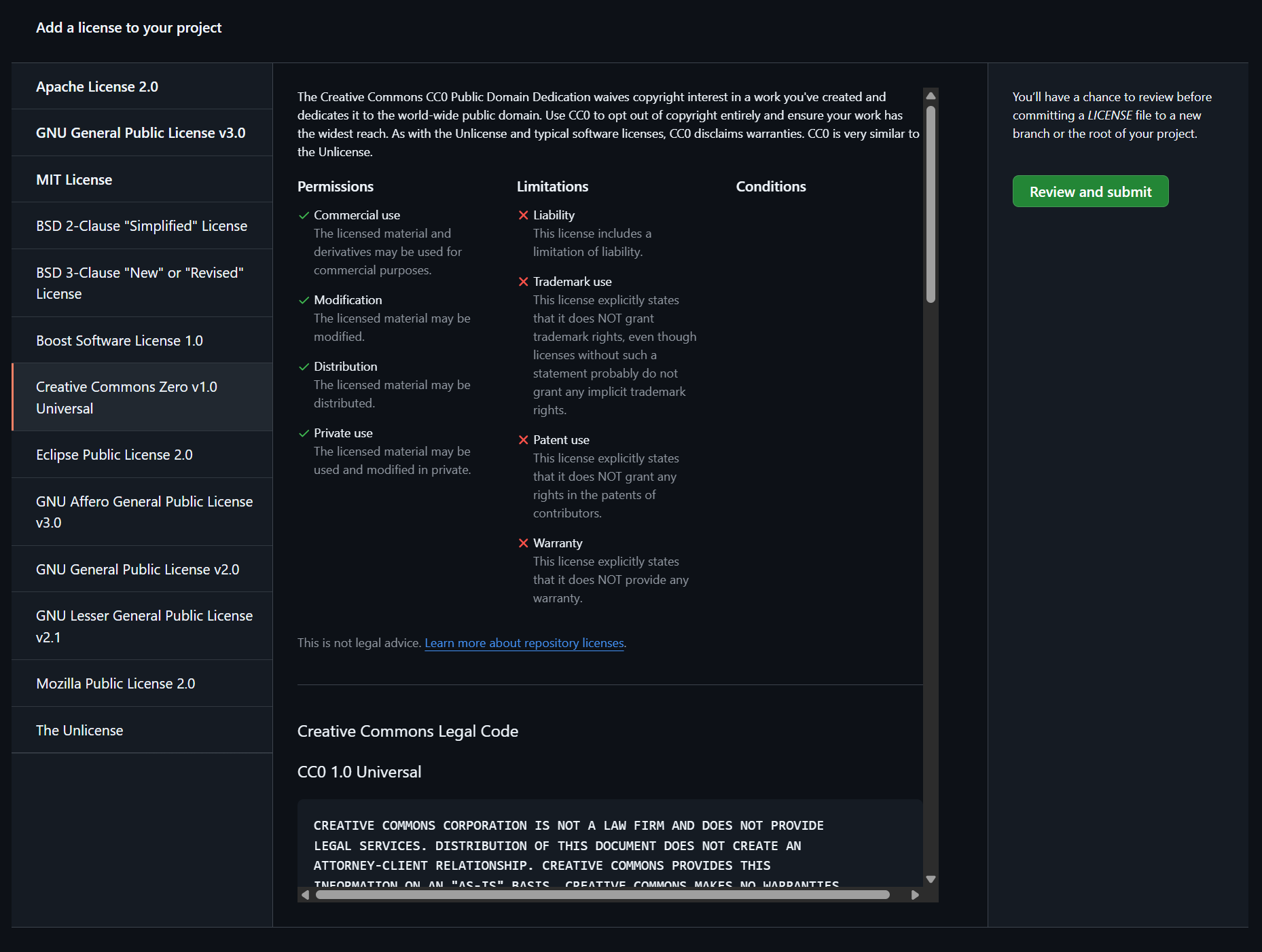Click the Modification checkmark icon
Image resolution: width=1262 pixels, height=952 pixels.
pyautogui.click(x=304, y=301)
